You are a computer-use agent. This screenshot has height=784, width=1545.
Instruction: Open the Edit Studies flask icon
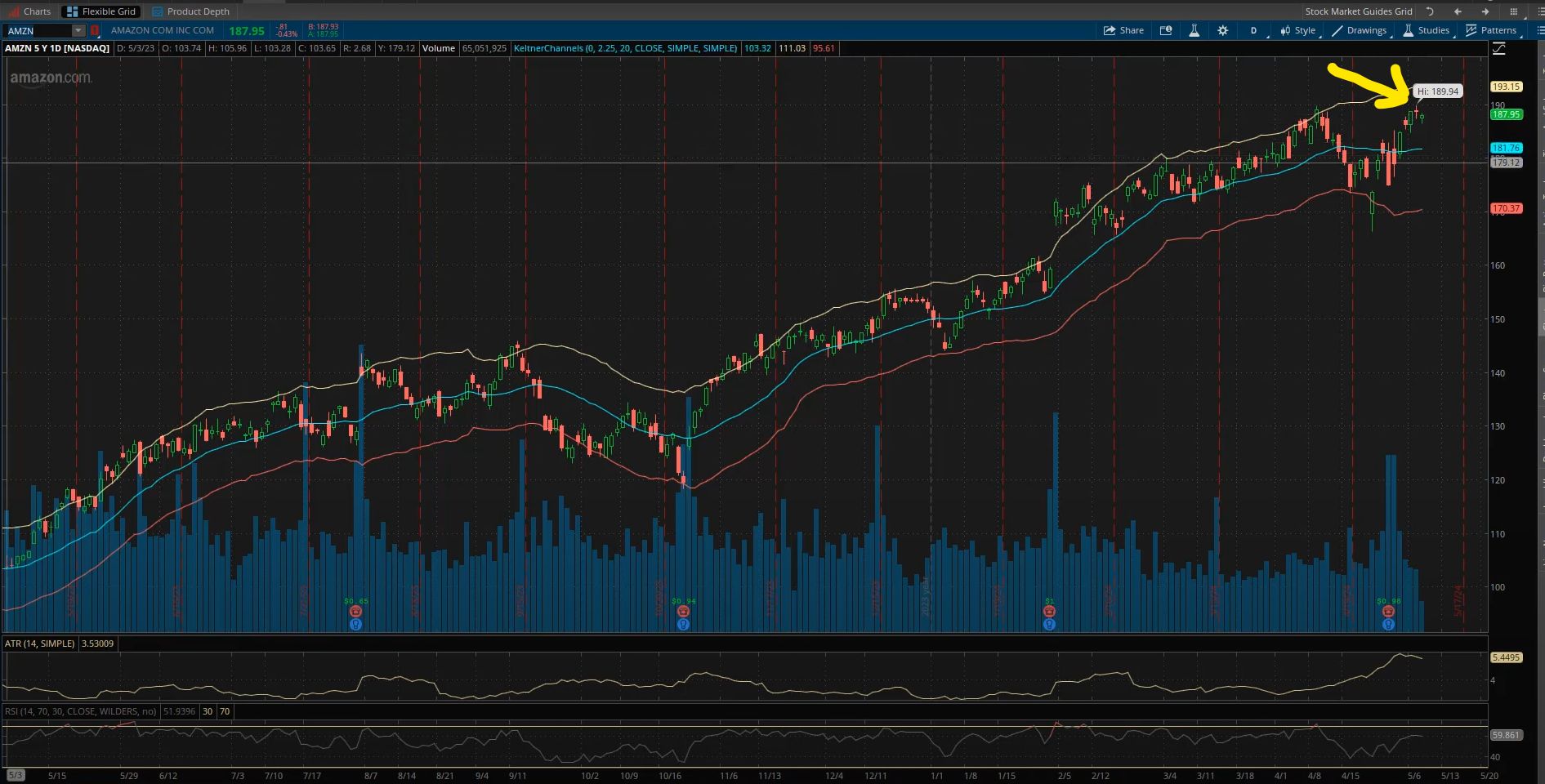point(1194,30)
